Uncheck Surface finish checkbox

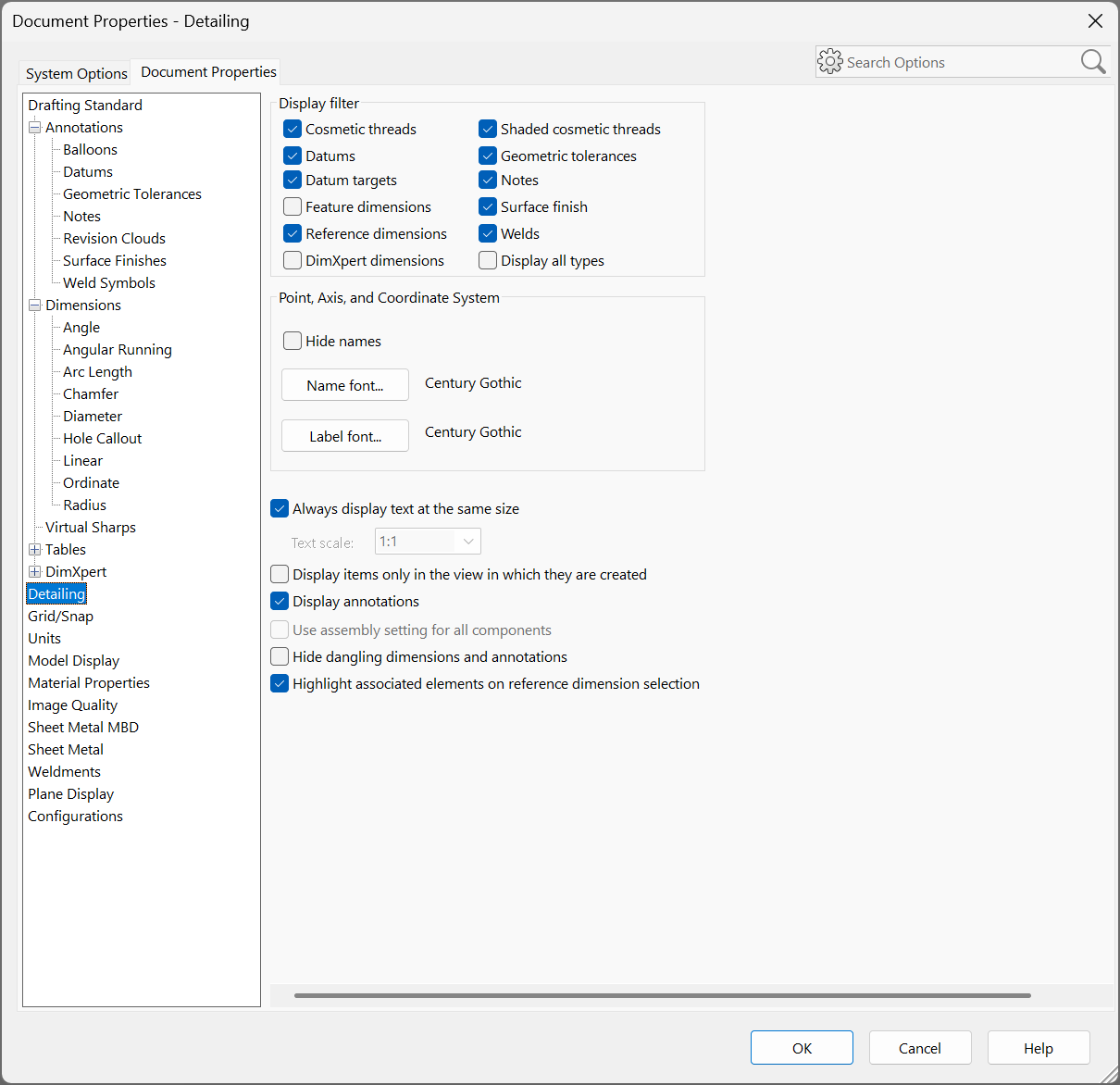[x=488, y=206]
